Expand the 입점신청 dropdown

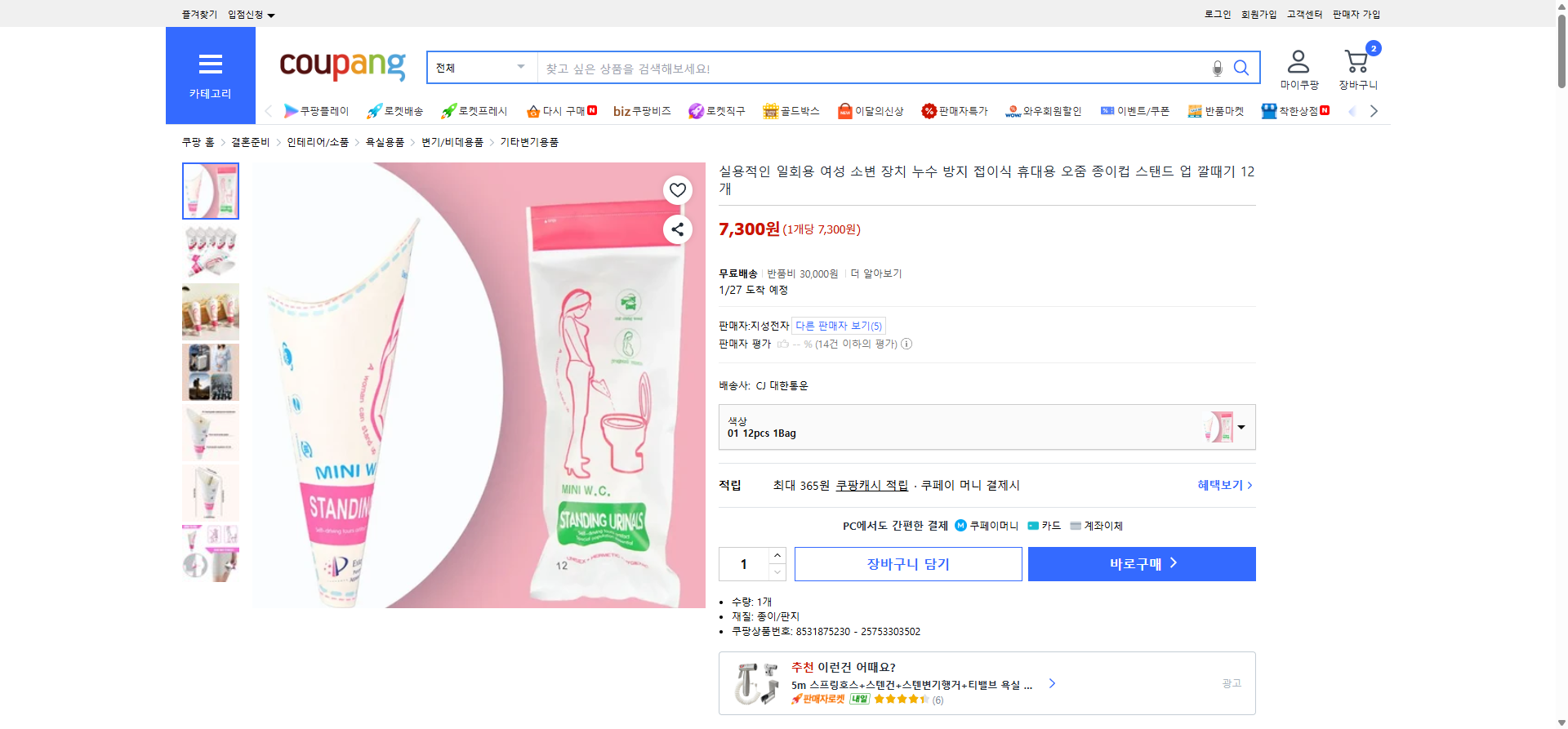[x=249, y=14]
